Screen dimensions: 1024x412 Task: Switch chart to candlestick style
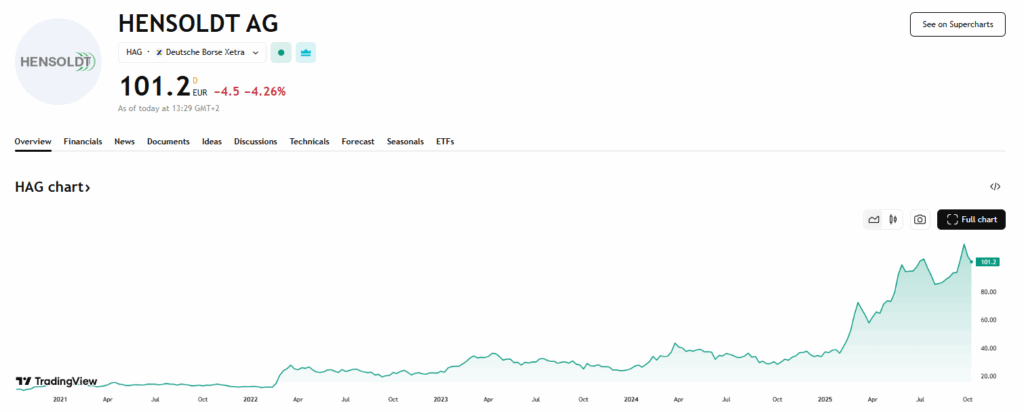892,220
